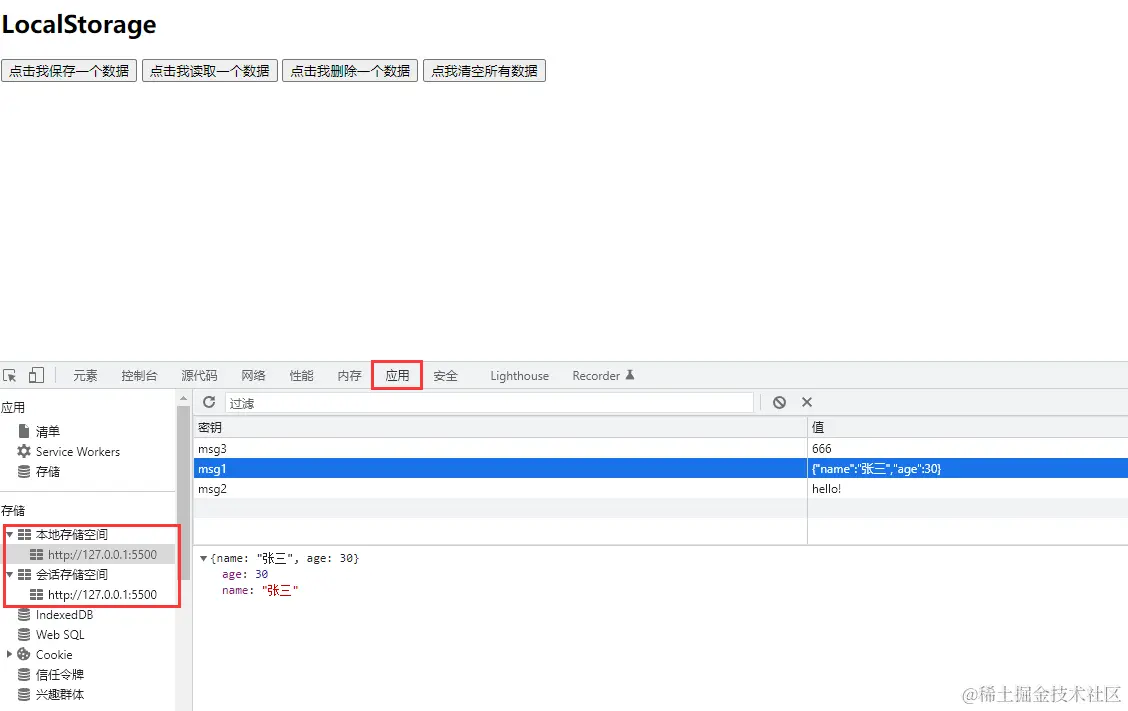Click the {"name":"张三","age":30} value cell
Viewport: 1128px width, 711px height.
point(968,468)
